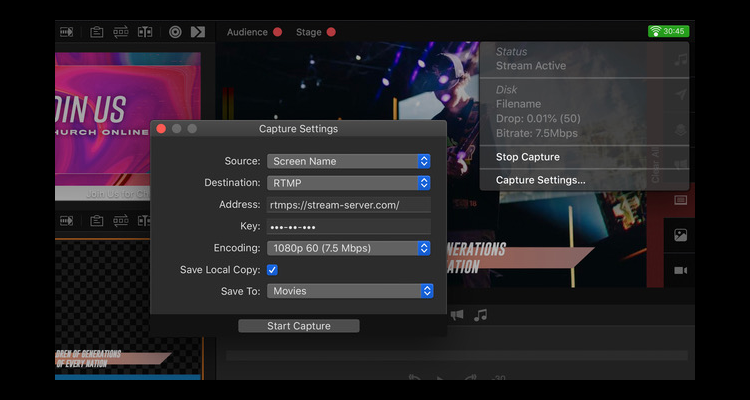Screen dimensions: 750x400
Task: Click the Capture Settings title bar text
Action: [298, 129]
